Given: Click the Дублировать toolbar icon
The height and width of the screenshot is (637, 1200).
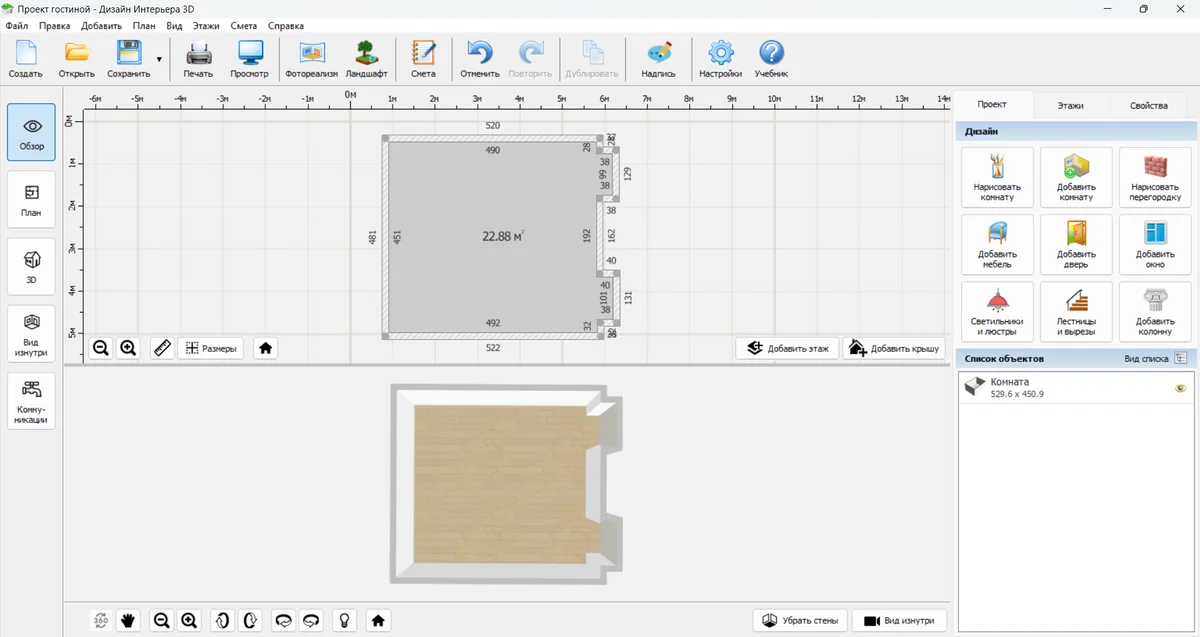Looking at the screenshot, I should tap(592, 59).
